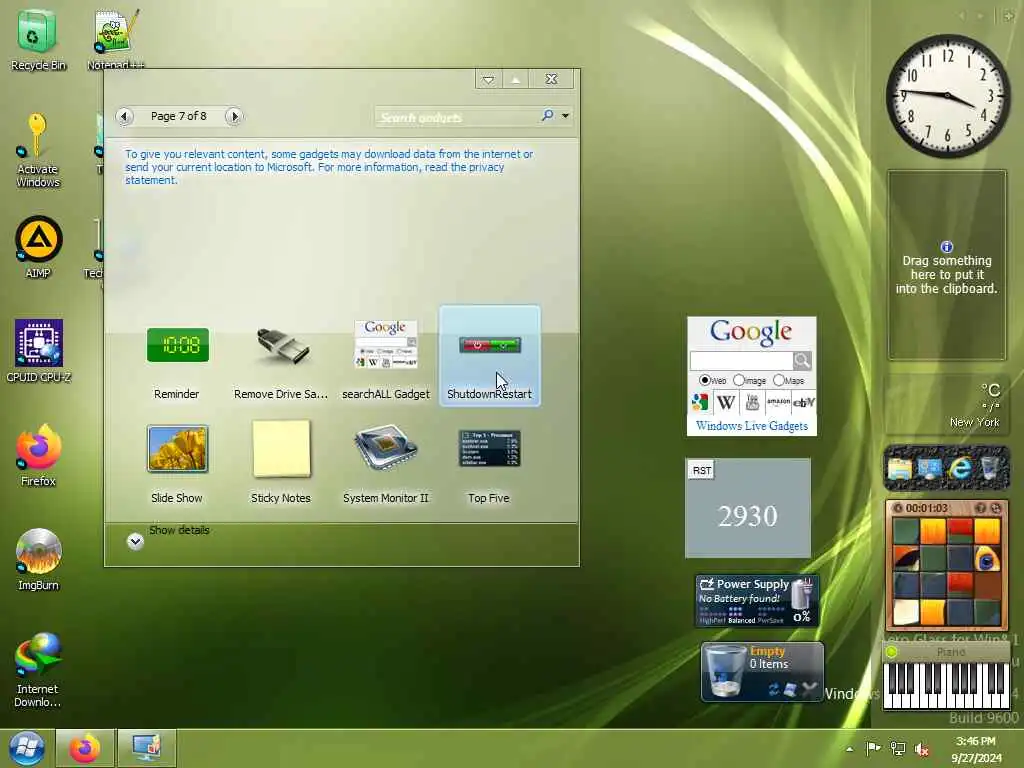Image resolution: width=1024 pixels, height=768 pixels.
Task: Open the gallery window menu down-arrow button
Action: (x=488, y=79)
